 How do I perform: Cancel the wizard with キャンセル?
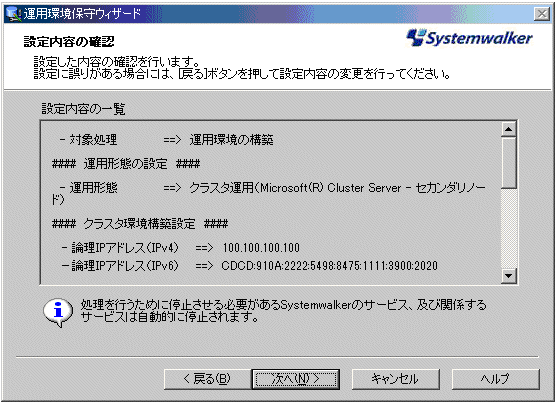pyautogui.click(x=396, y=379)
